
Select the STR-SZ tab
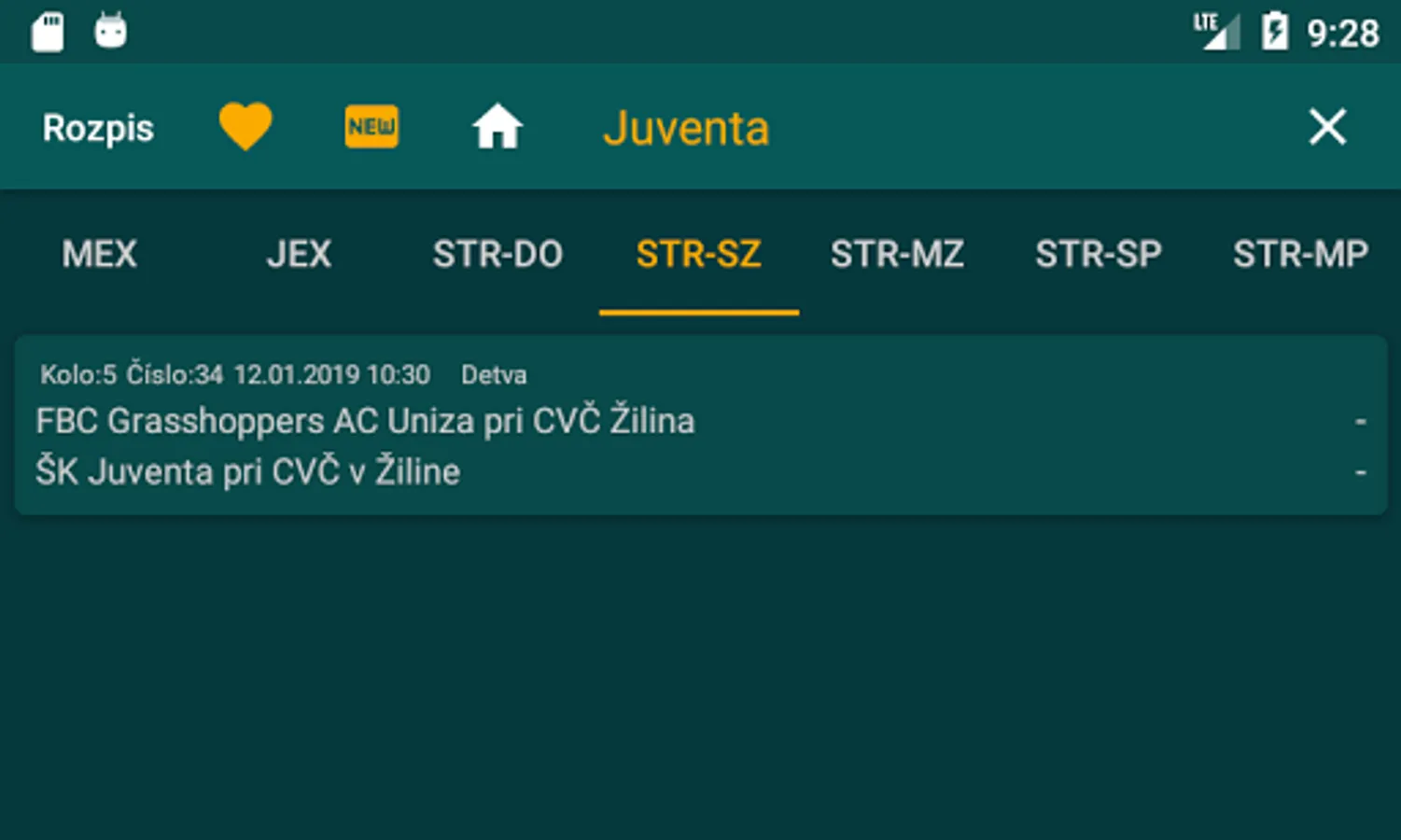(698, 254)
